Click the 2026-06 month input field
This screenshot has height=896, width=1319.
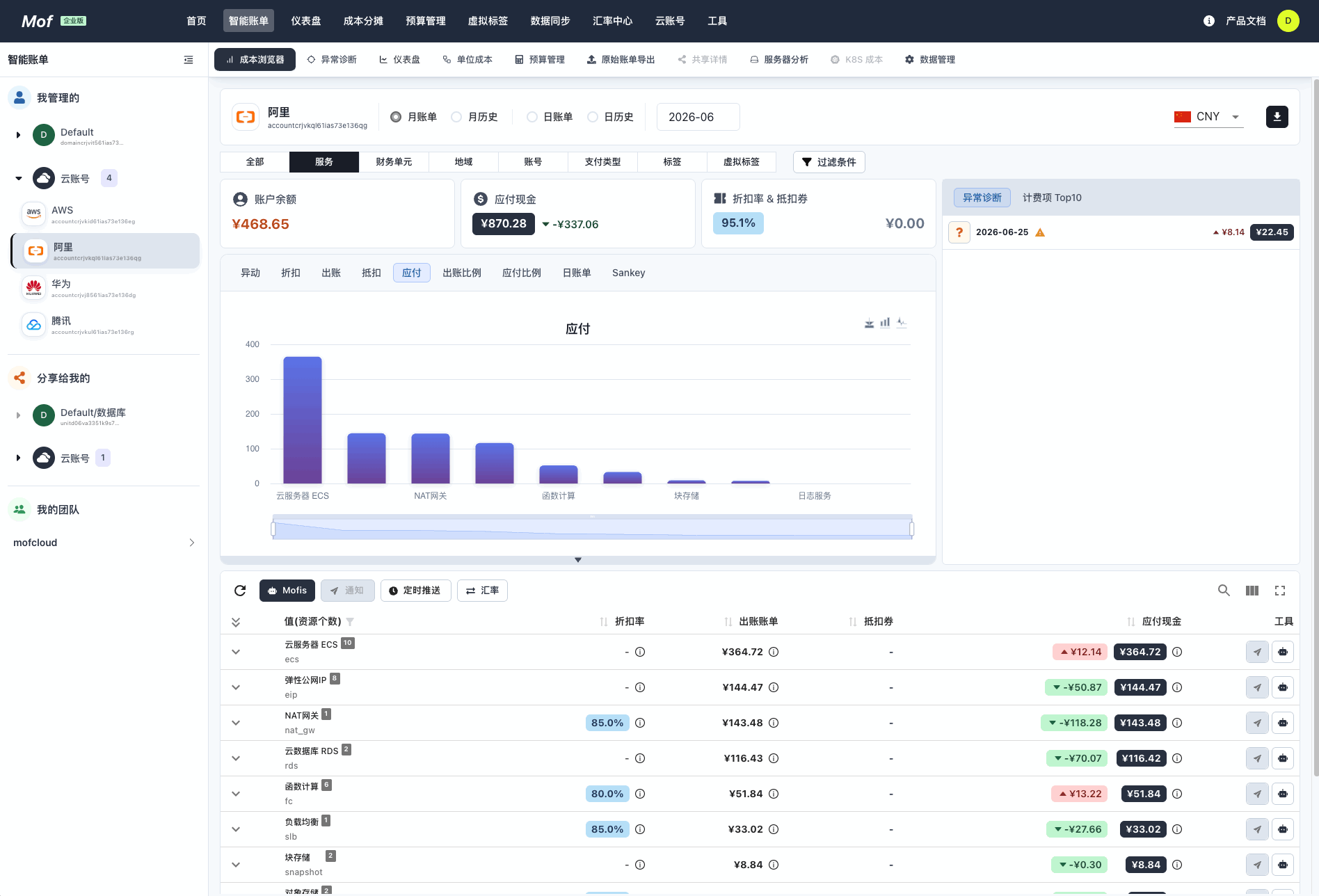(x=698, y=117)
